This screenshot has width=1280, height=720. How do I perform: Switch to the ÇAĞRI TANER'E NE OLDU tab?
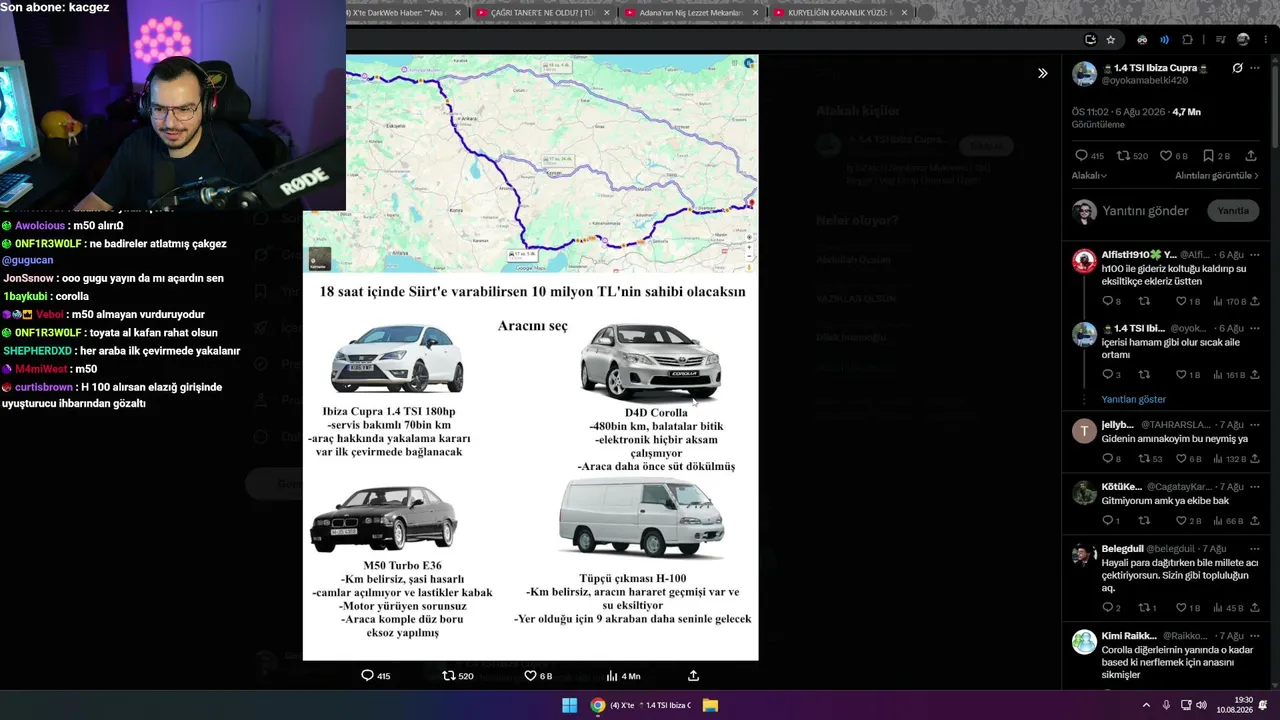[542, 12]
